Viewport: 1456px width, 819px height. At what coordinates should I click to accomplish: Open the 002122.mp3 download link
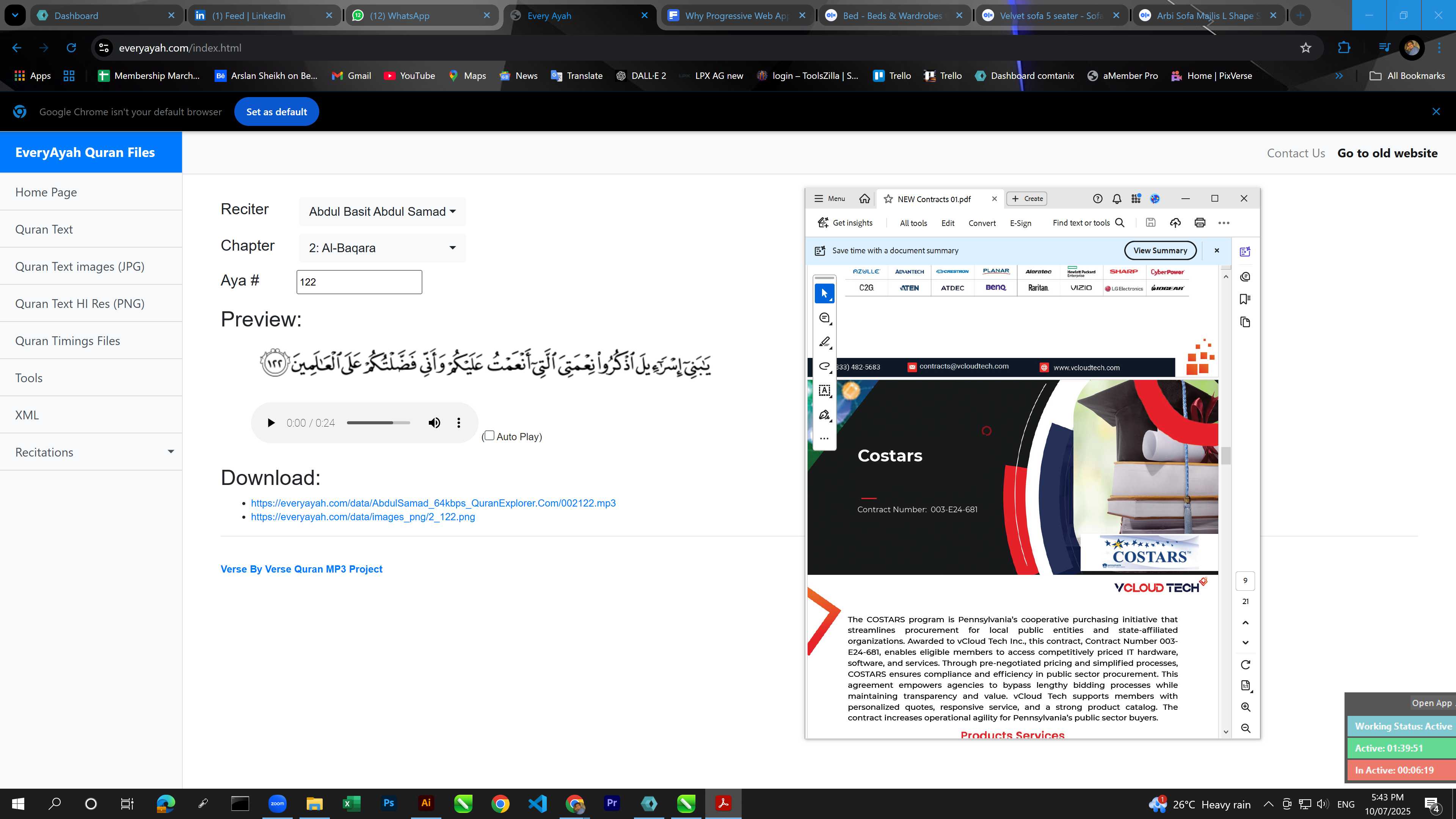(433, 503)
